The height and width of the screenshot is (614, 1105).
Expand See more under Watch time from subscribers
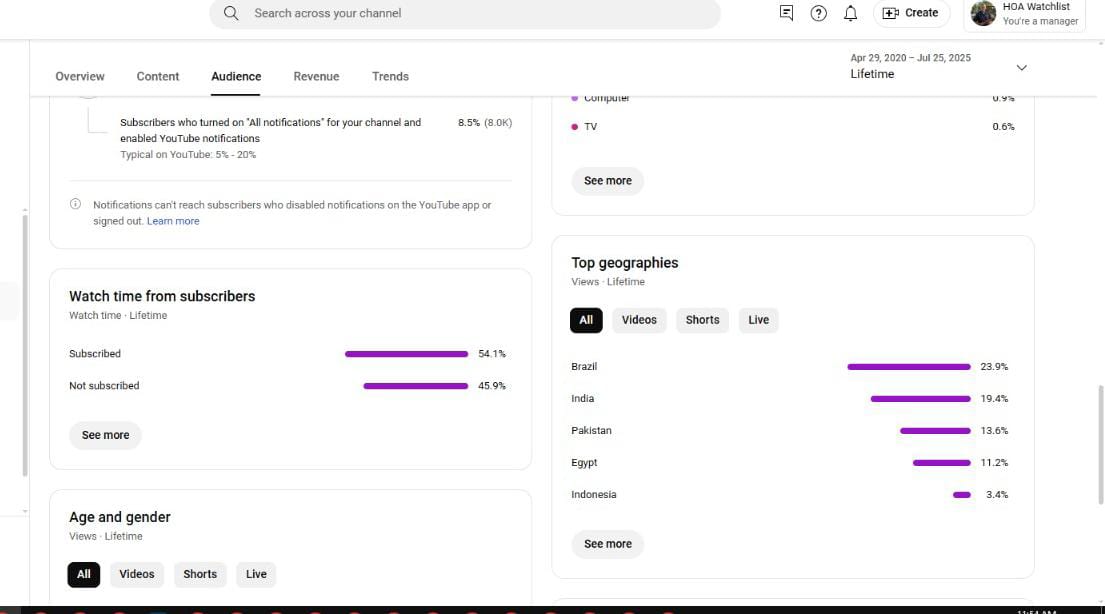105,435
